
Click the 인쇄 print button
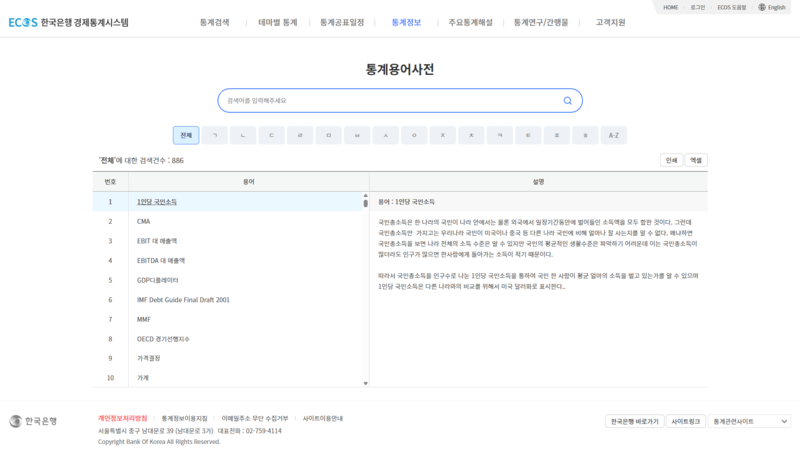coord(671,160)
